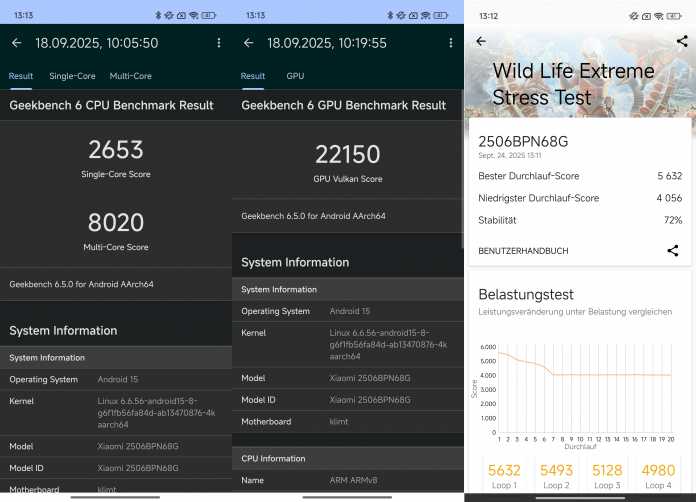Tap Bluetooth icon in second phone status bar
The image size is (696, 502).
tap(390, 16)
